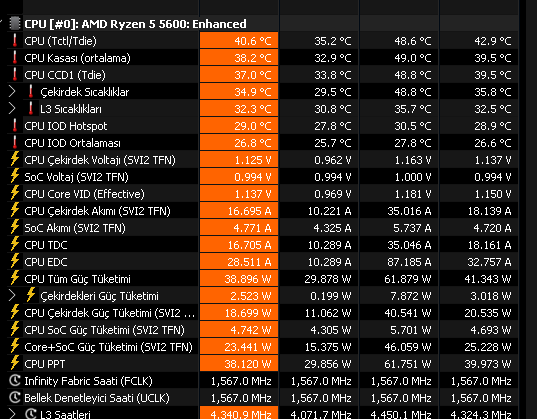The width and height of the screenshot is (537, 419).
Task: Click the CPU chip icon beside AMD Ryzen 5 5600
Action: pyautogui.click(x=15, y=24)
